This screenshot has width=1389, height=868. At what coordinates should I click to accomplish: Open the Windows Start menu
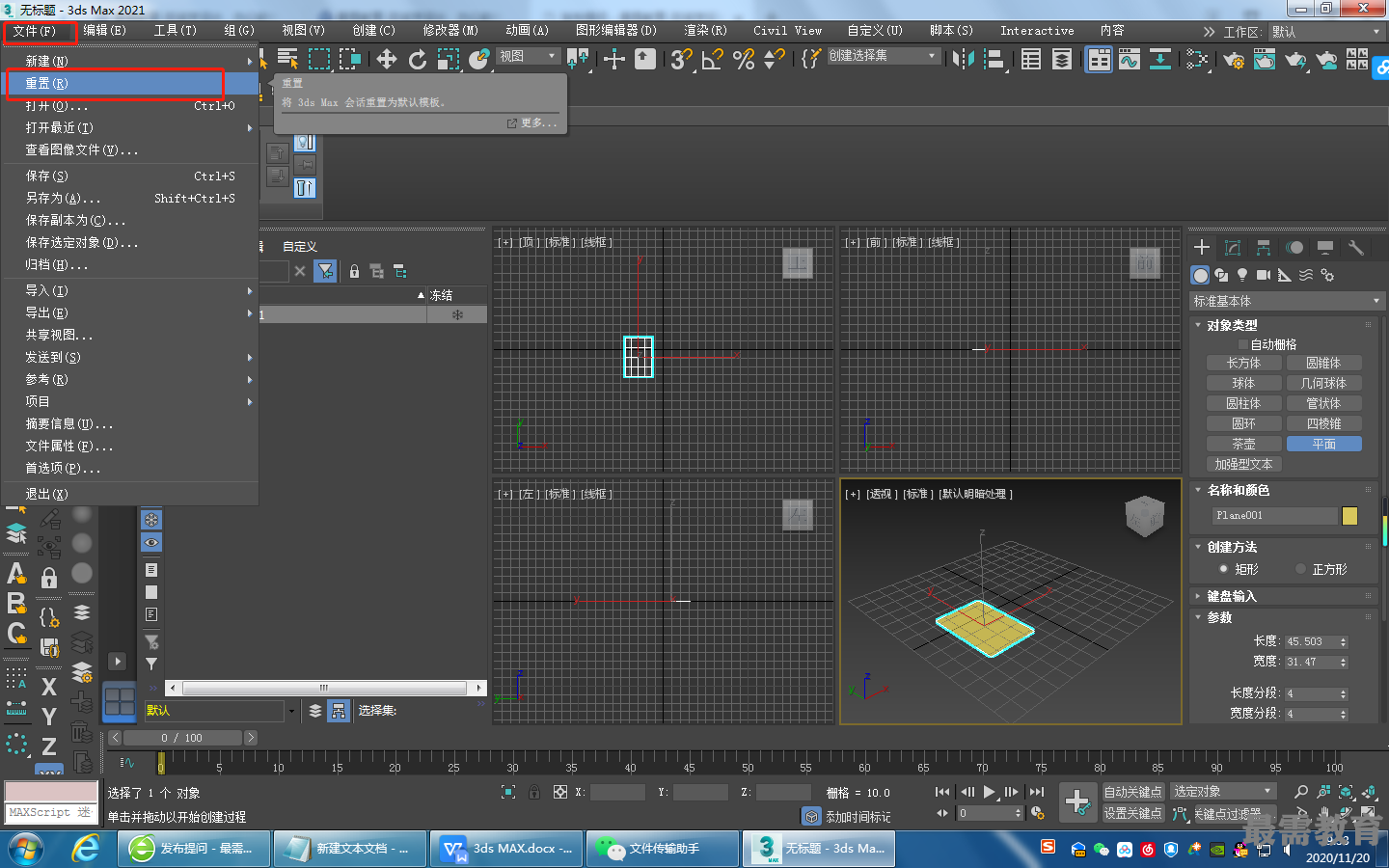26,849
